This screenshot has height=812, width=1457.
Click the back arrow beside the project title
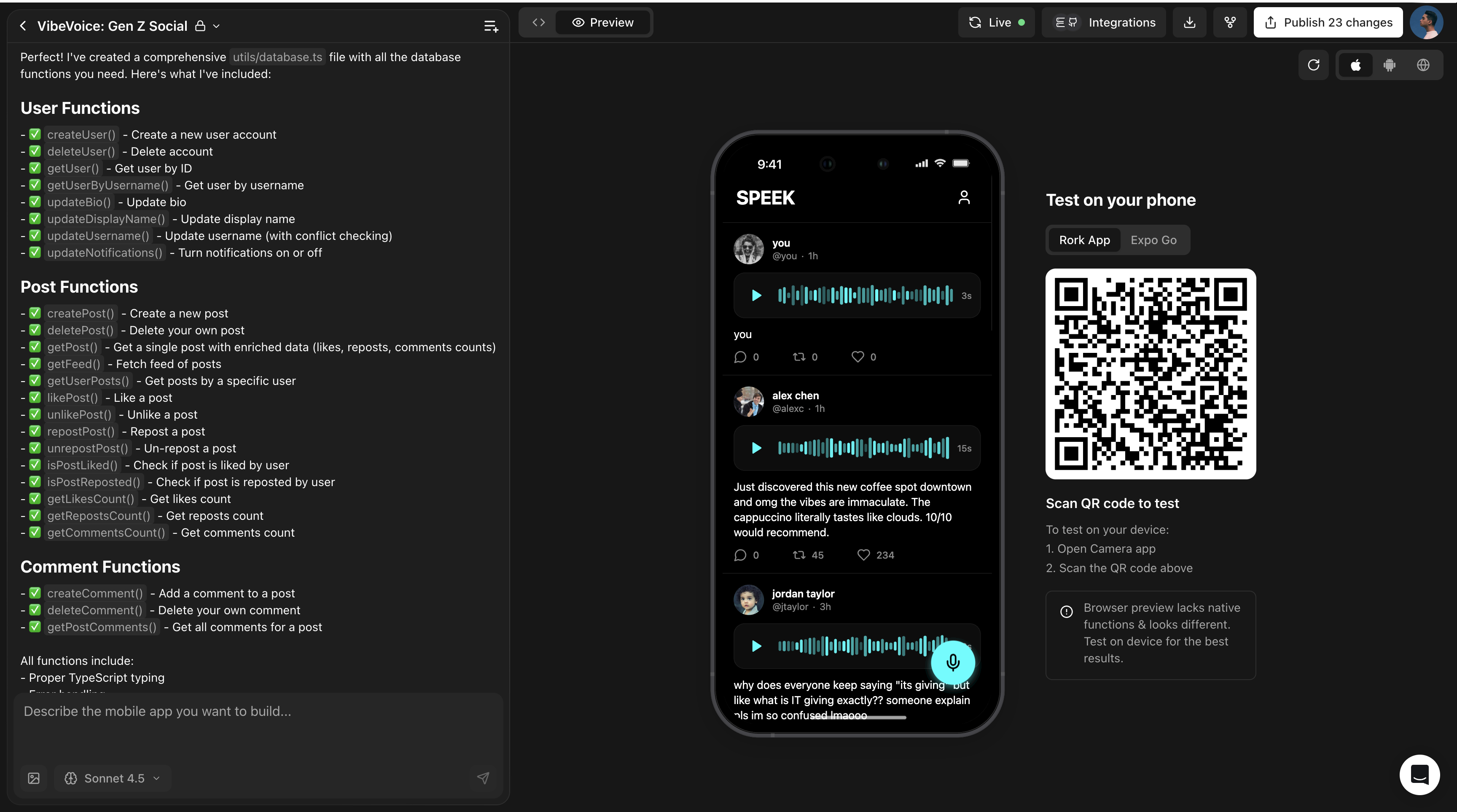point(23,26)
